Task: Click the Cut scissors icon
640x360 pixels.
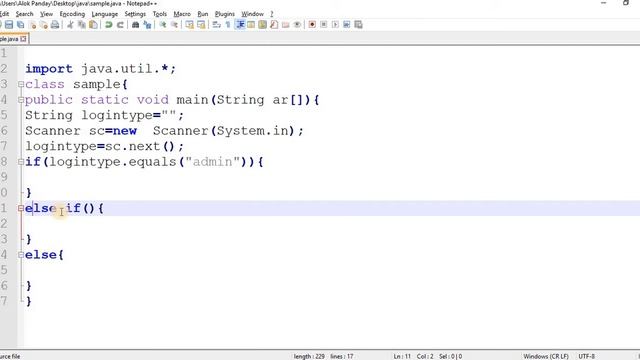Action: coord(70,25)
